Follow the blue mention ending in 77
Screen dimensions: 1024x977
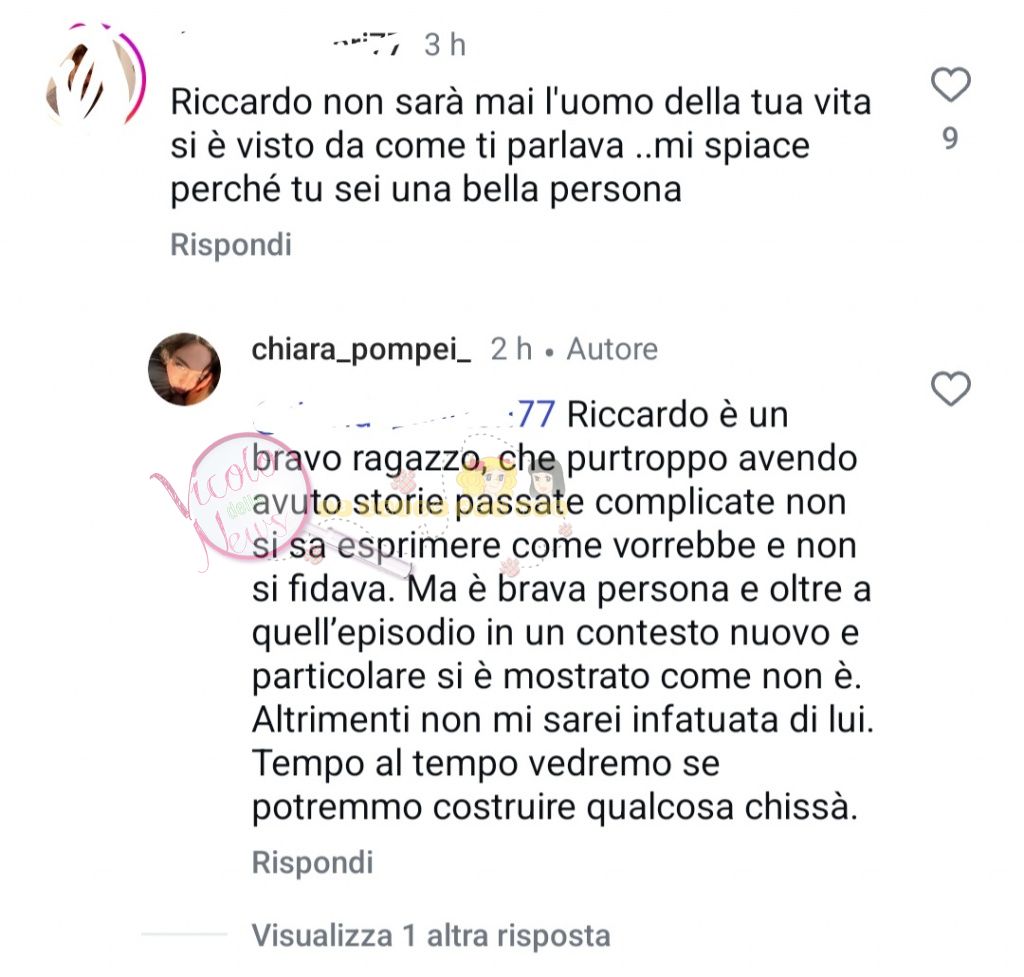(x=405, y=415)
